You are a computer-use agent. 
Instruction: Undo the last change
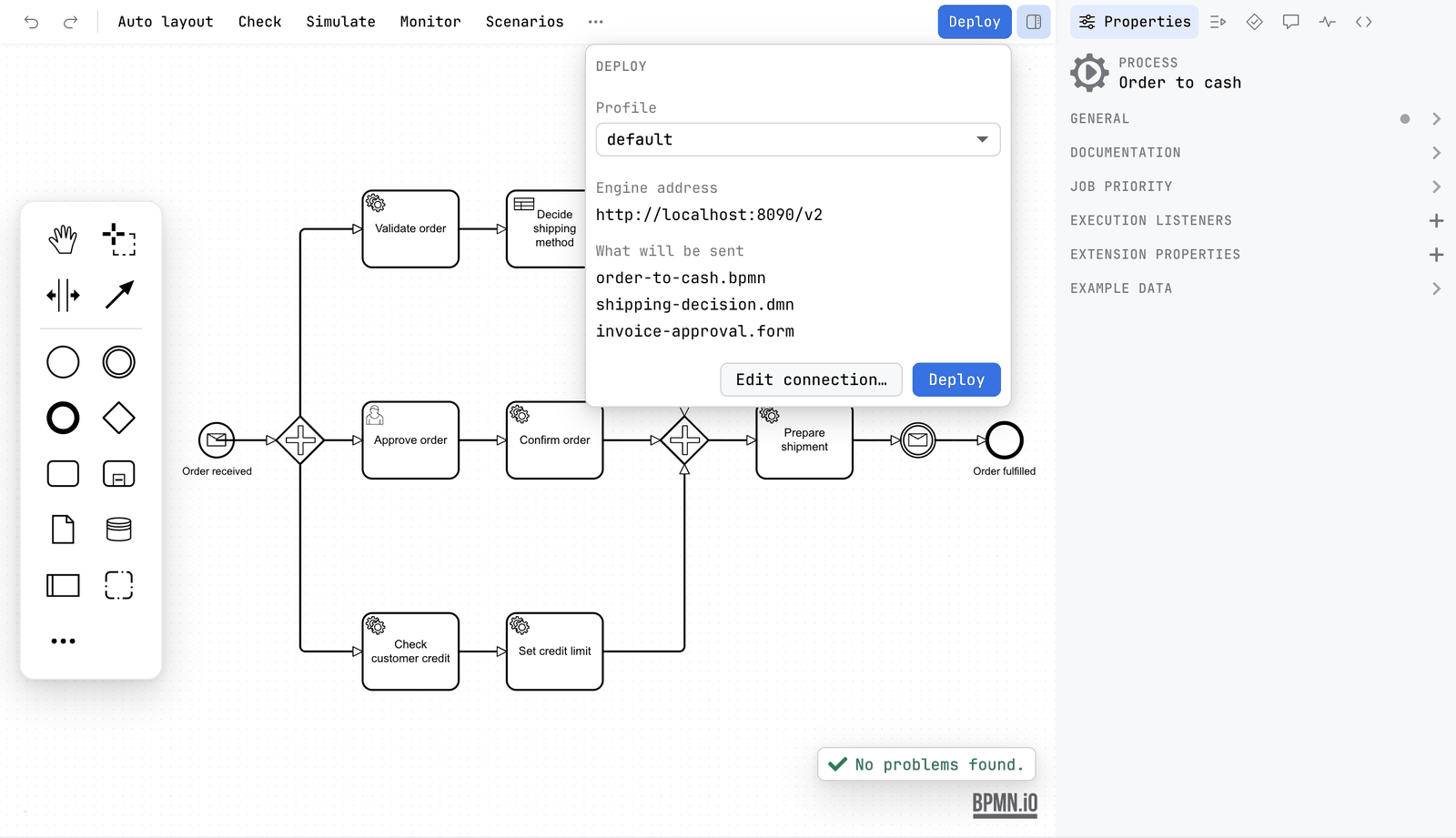click(32, 22)
